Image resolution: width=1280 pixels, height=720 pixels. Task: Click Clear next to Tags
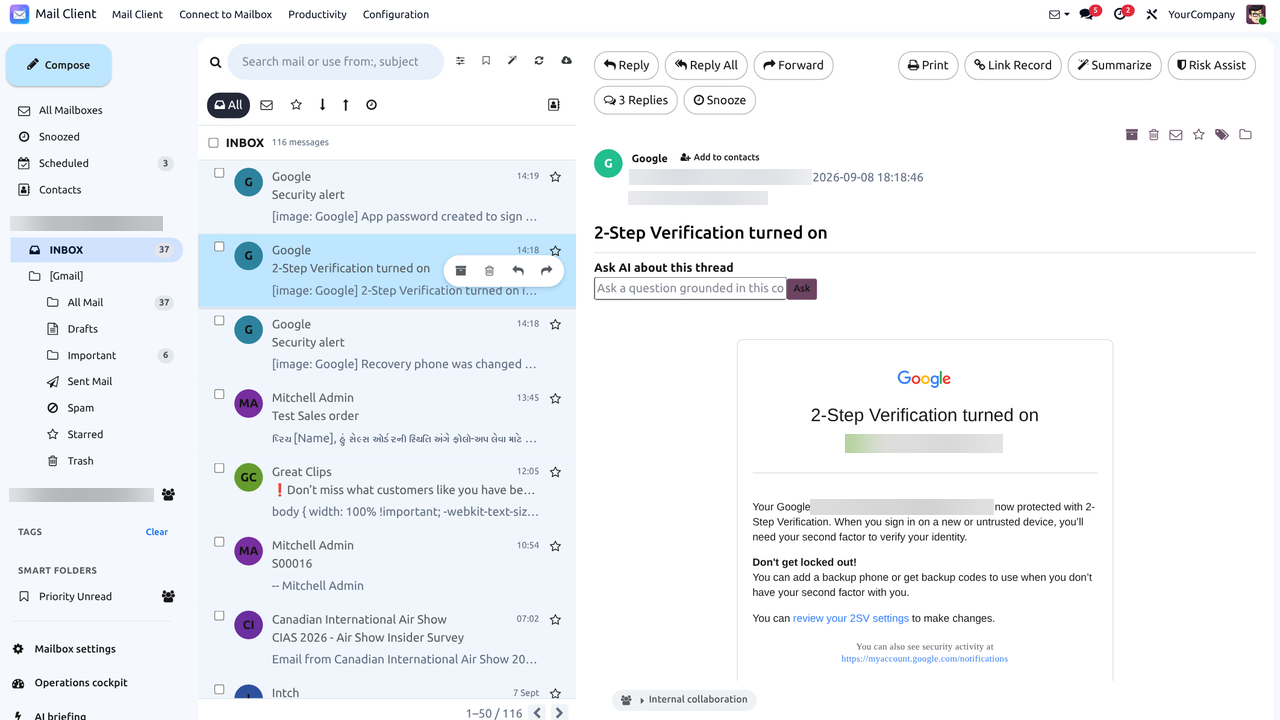157,532
